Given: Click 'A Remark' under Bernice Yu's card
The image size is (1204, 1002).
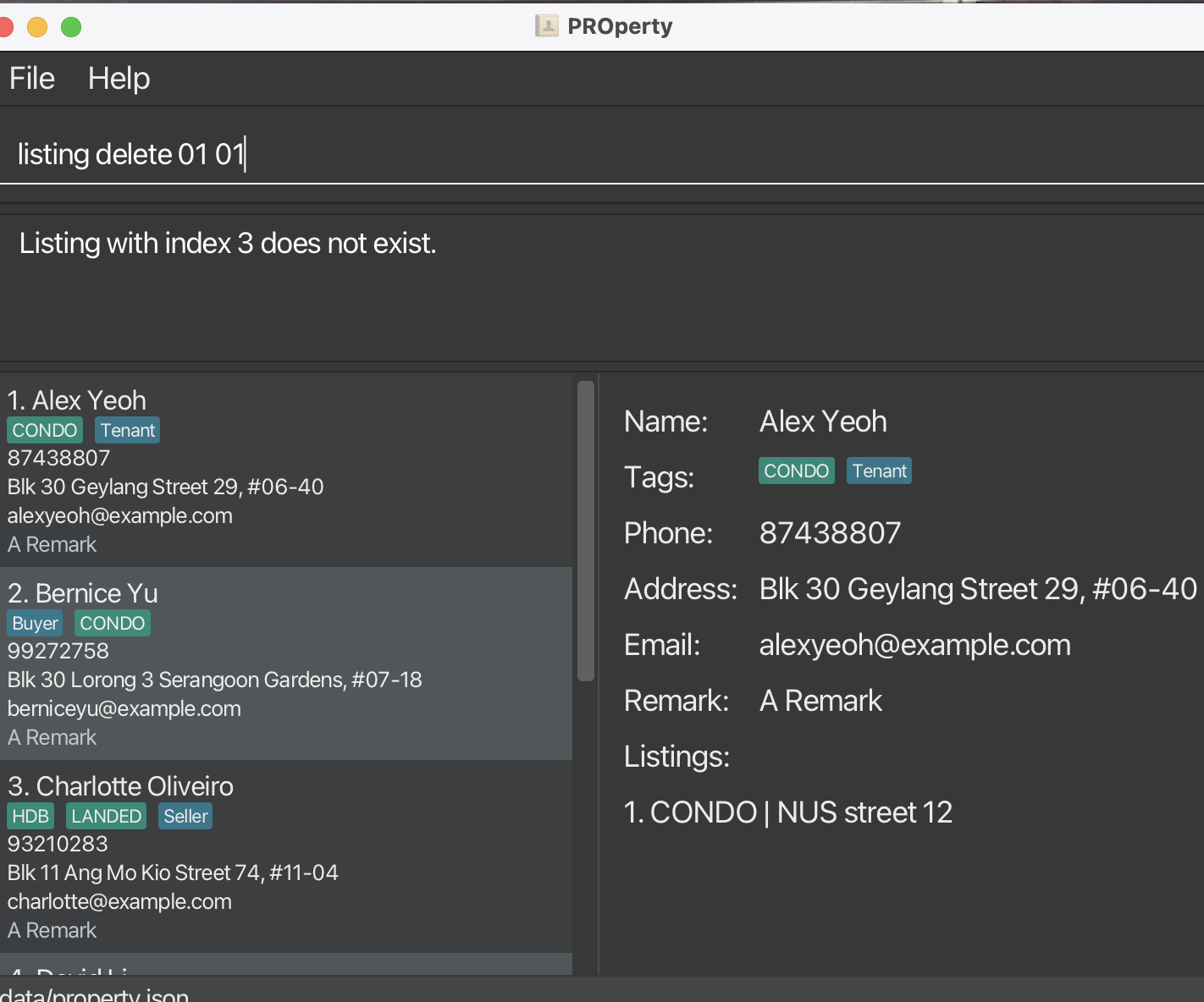Looking at the screenshot, I should [52, 737].
